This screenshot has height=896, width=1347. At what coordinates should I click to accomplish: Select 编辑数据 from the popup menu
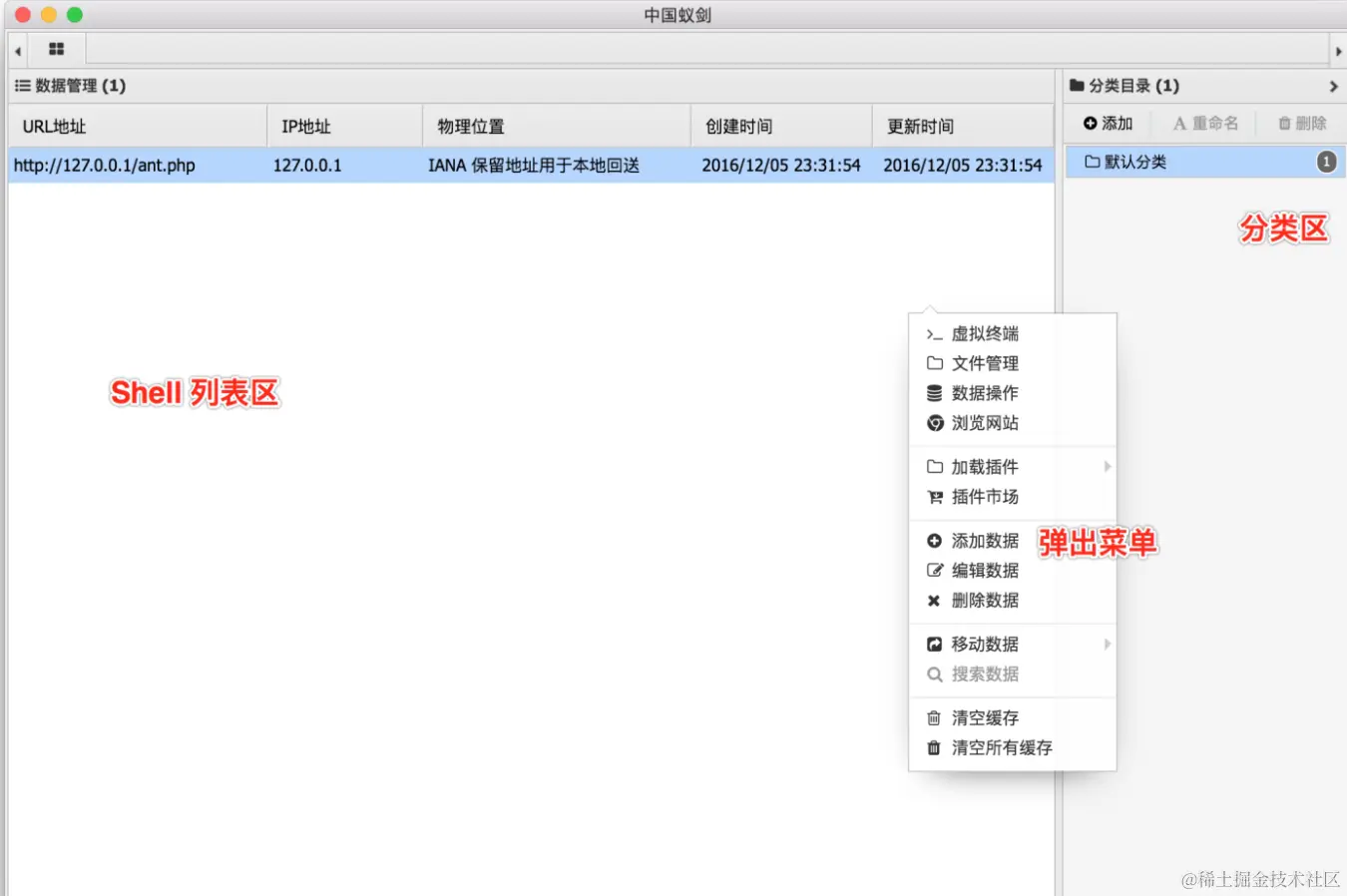click(1012, 571)
